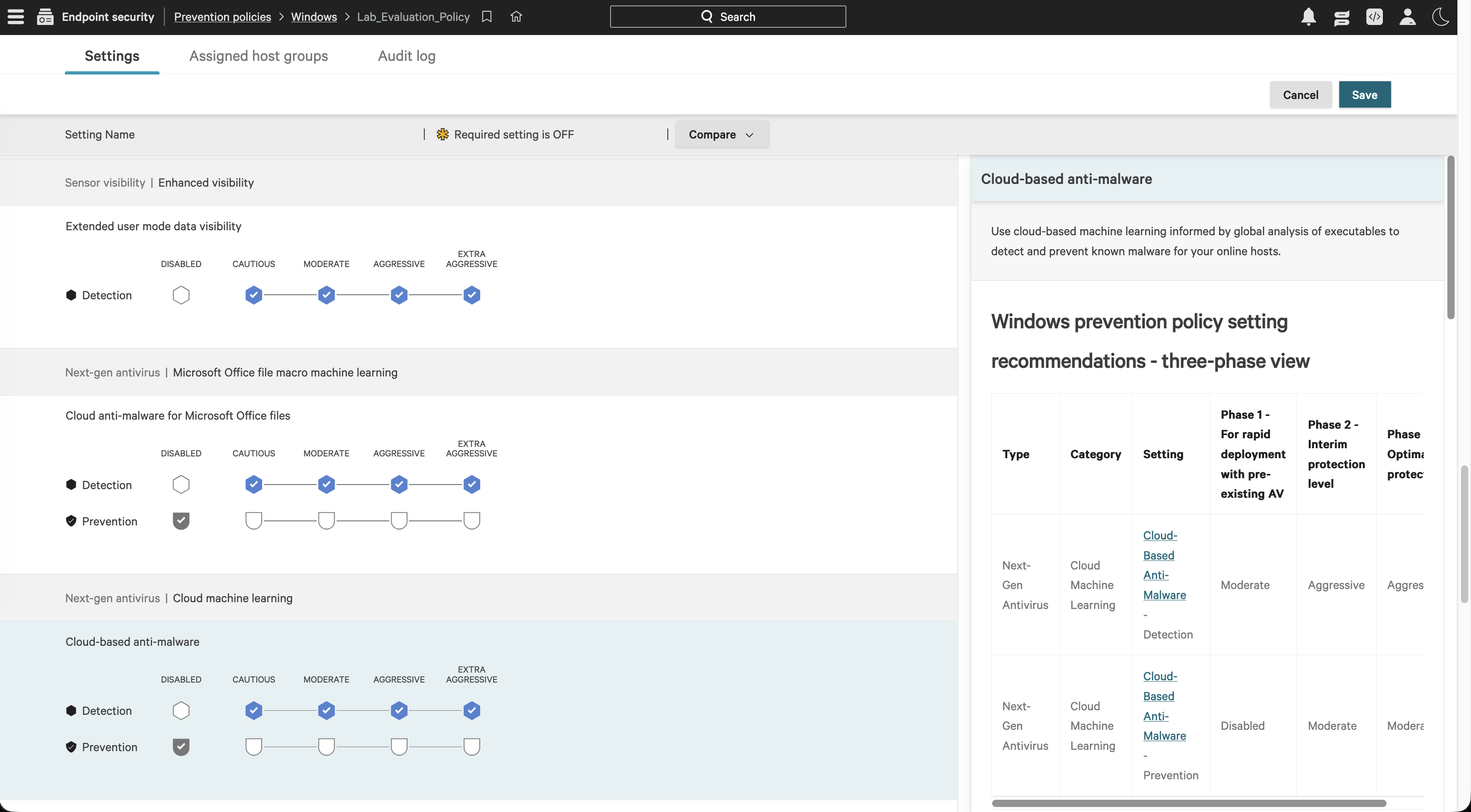Click the Endpoint security module icon
The image size is (1471, 812).
click(45, 16)
